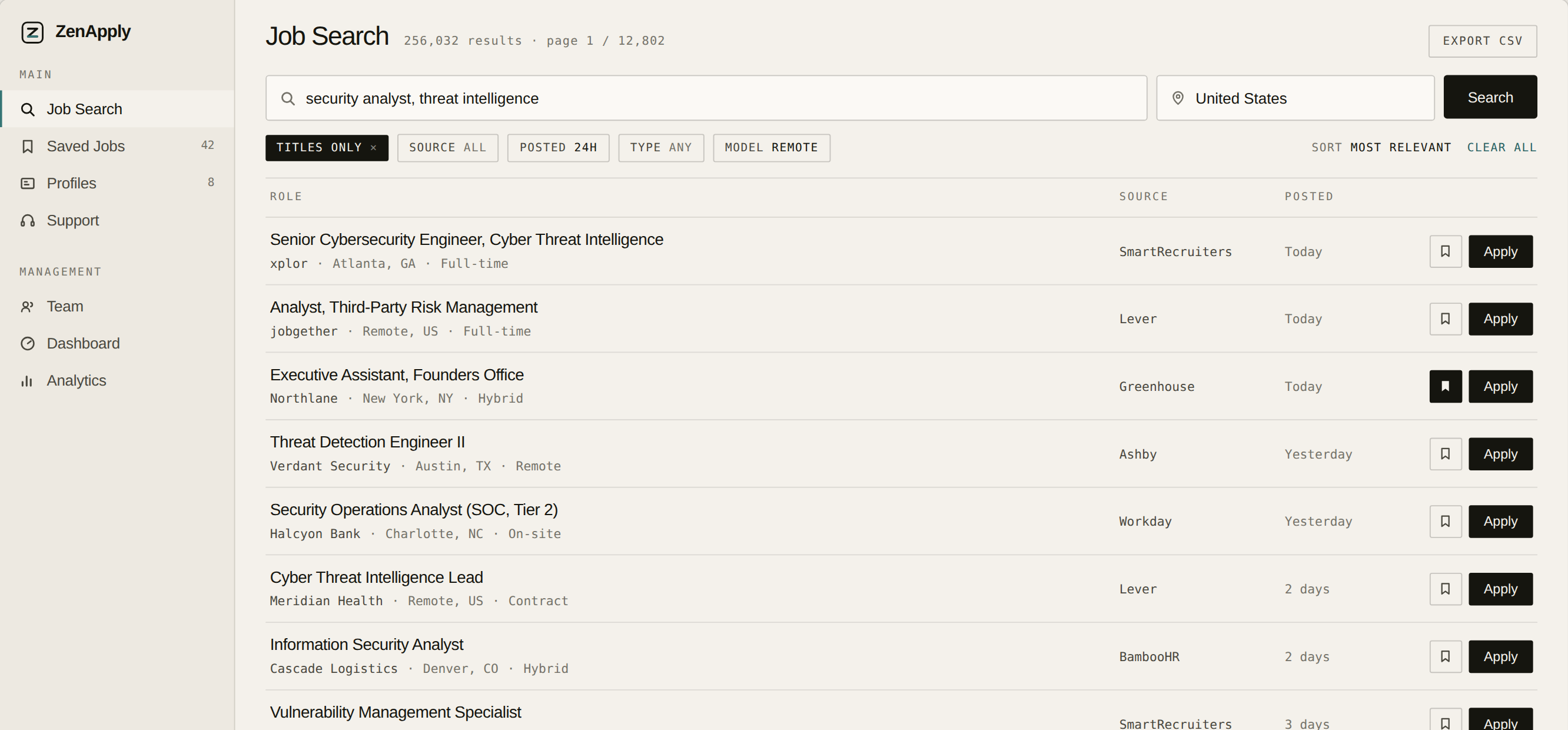Go to Profiles section

click(x=118, y=183)
